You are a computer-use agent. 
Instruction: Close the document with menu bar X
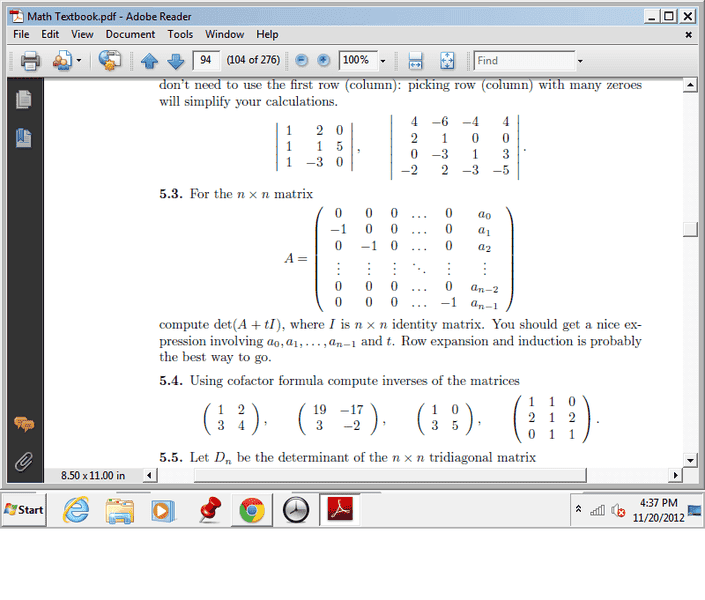coord(688,35)
